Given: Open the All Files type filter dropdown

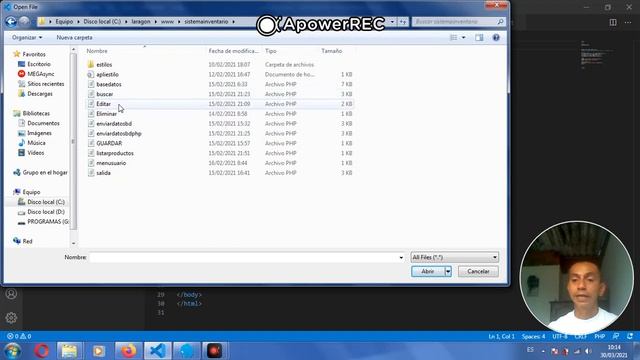Looking at the screenshot, I should [454, 258].
